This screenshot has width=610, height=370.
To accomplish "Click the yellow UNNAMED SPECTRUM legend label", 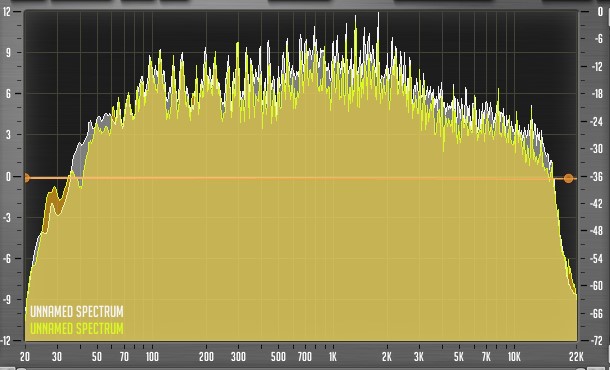I will click(77, 329).
